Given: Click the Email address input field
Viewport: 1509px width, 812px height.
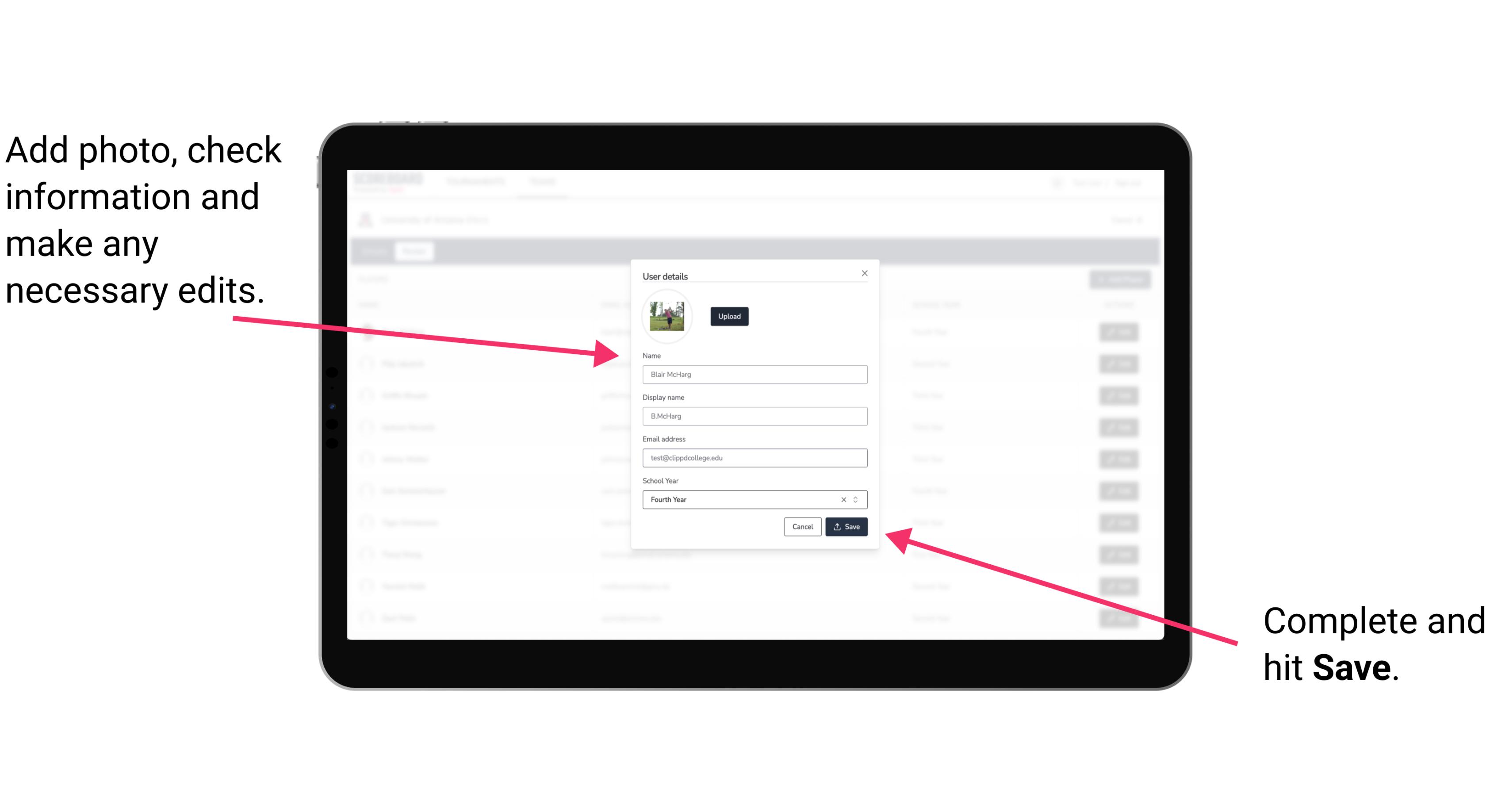Looking at the screenshot, I should tap(754, 458).
